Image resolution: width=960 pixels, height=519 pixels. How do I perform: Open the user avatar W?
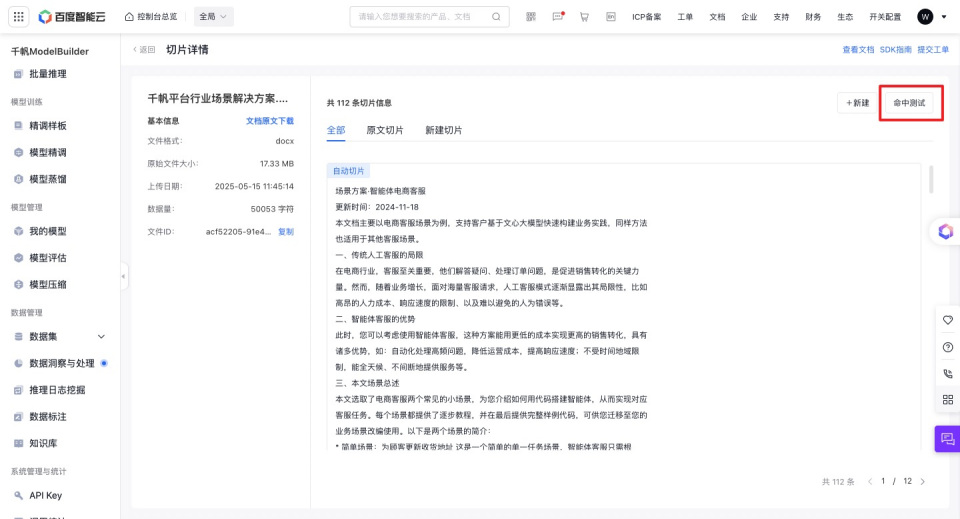click(x=924, y=17)
